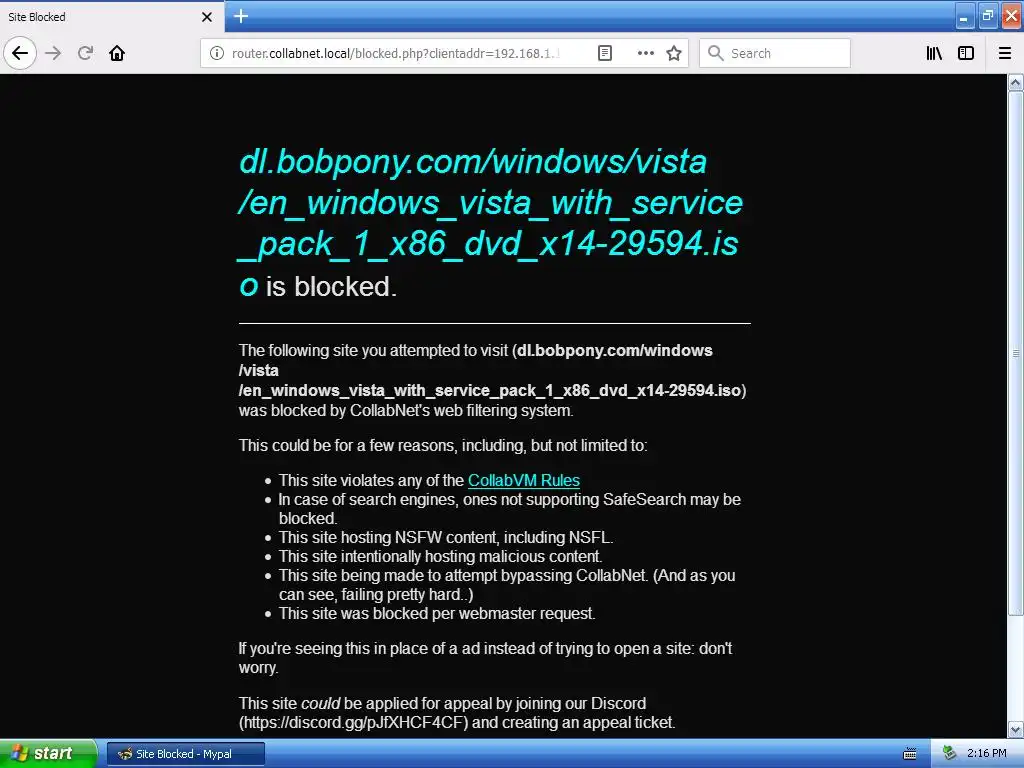Click the vertical scrollbar thumb

click(x=1016, y=353)
